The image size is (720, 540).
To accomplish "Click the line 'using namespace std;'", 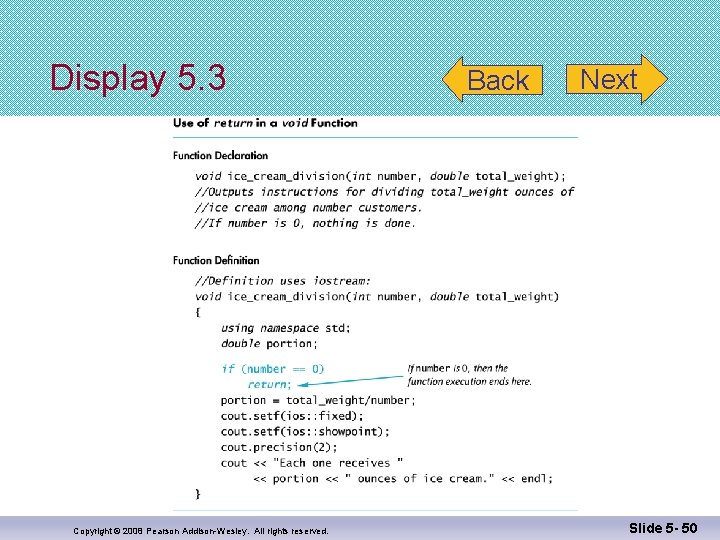I will pyautogui.click(x=286, y=328).
